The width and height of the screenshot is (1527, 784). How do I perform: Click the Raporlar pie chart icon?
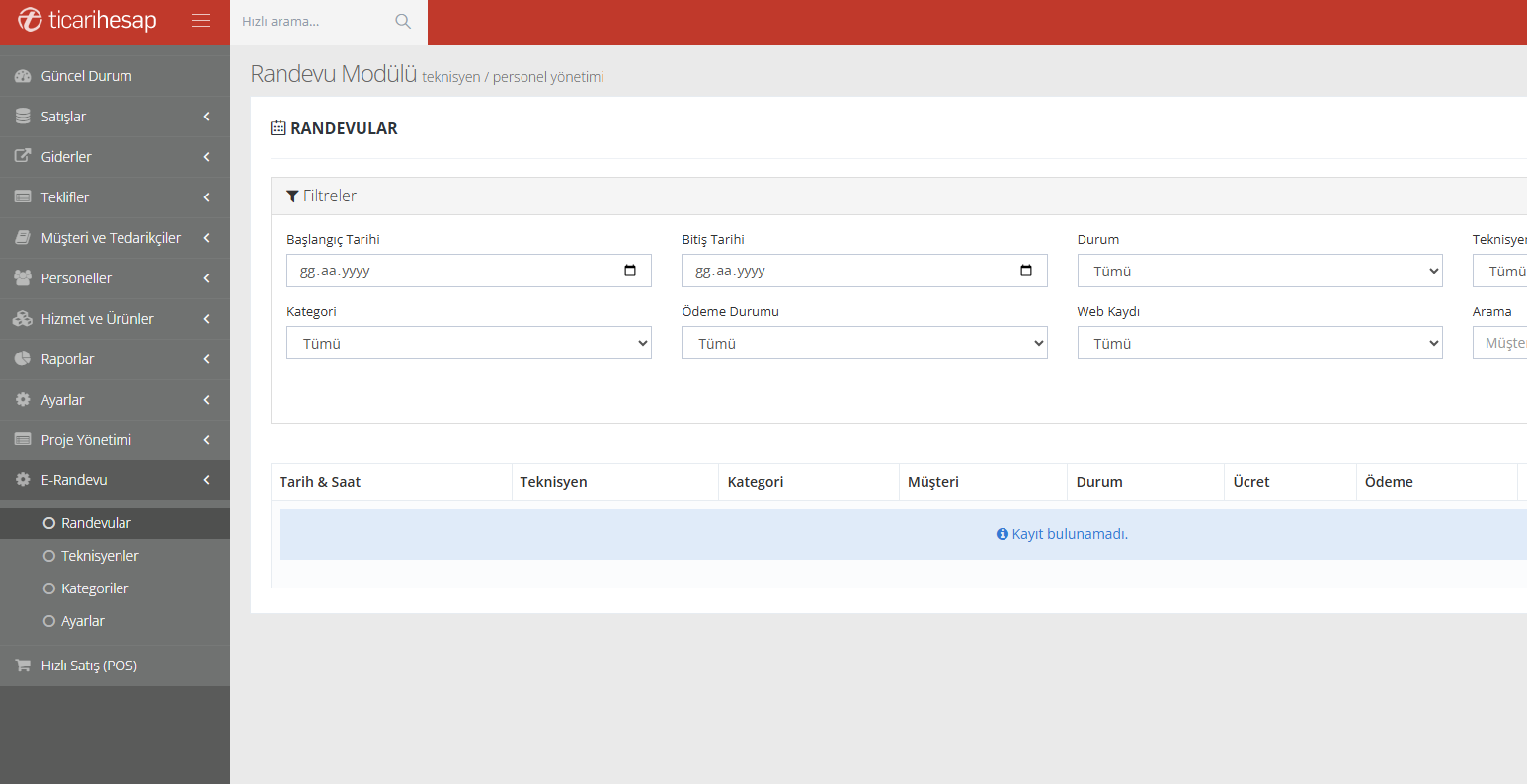point(23,359)
